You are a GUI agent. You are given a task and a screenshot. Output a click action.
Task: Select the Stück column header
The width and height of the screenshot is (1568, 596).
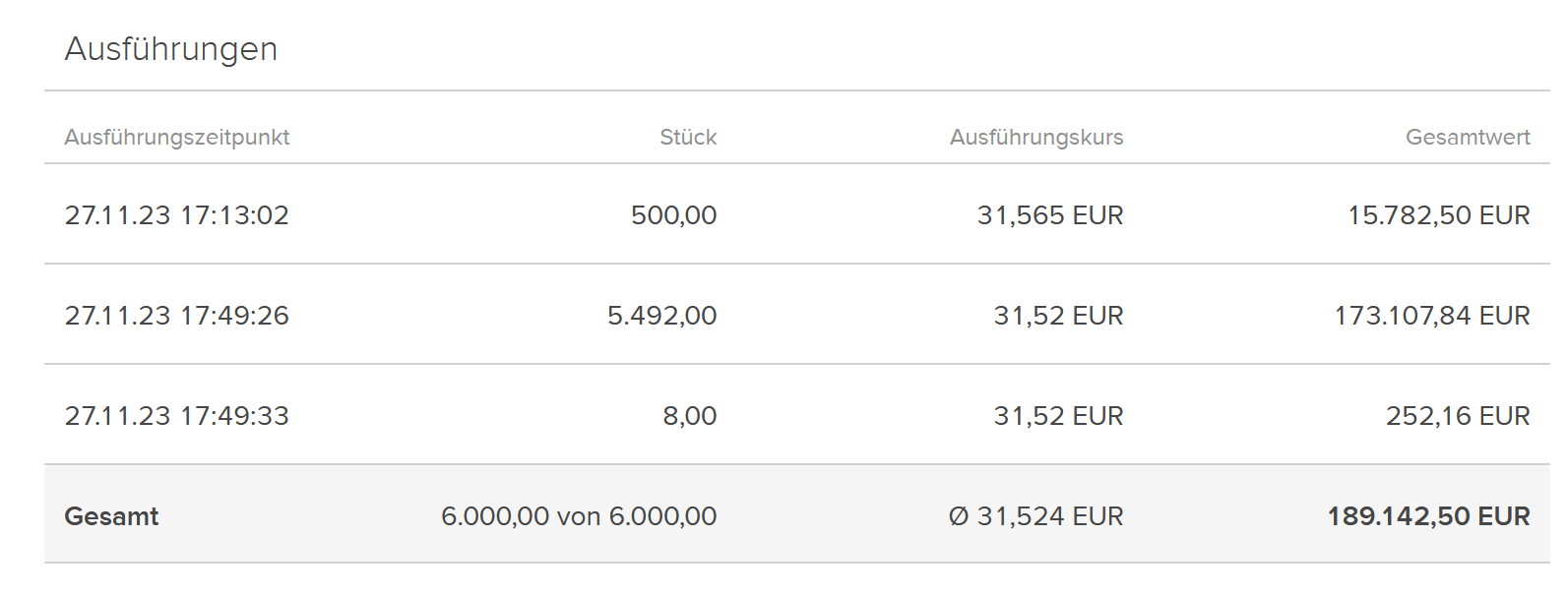[688, 138]
